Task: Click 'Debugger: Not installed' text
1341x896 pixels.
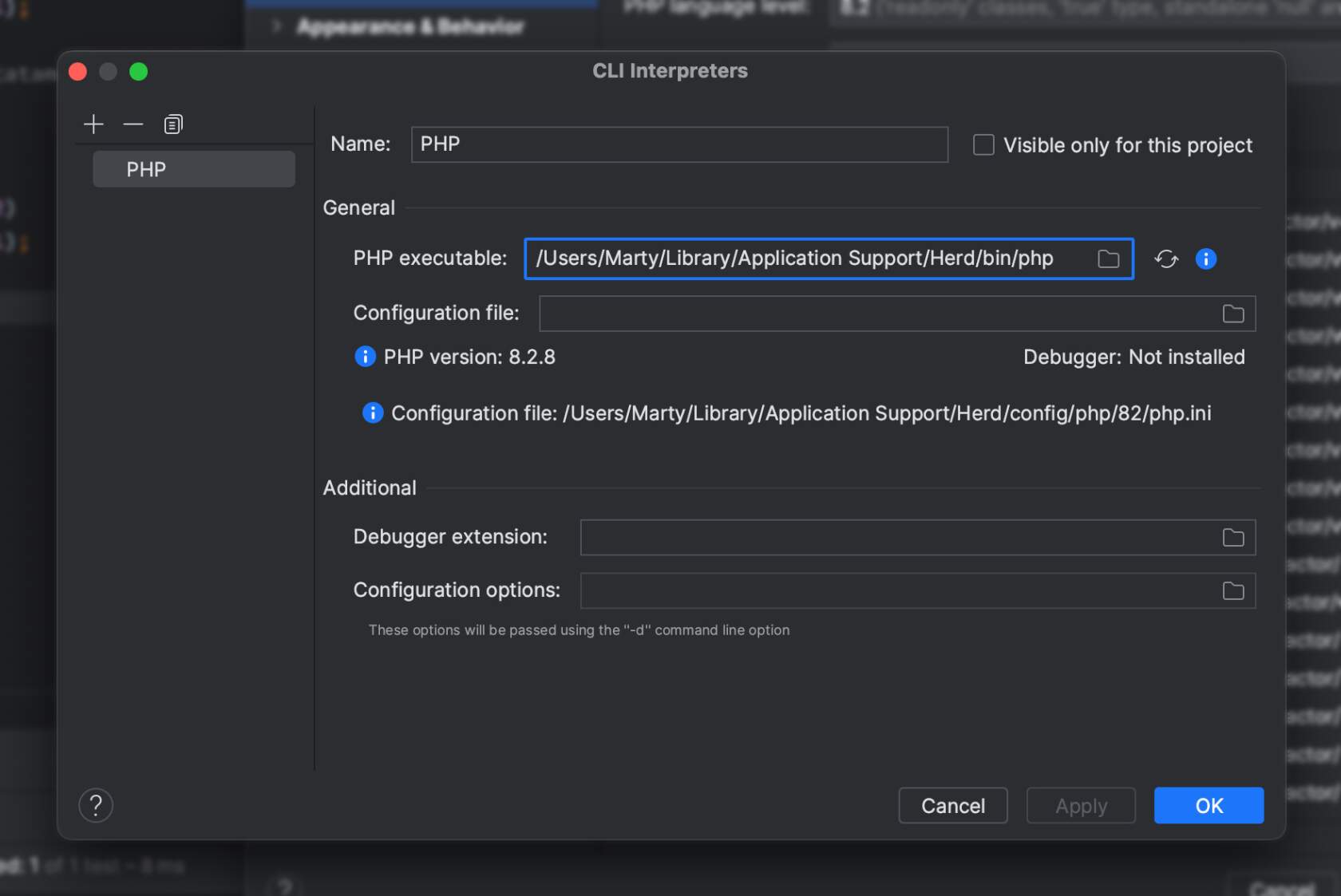Action: coord(1133,357)
